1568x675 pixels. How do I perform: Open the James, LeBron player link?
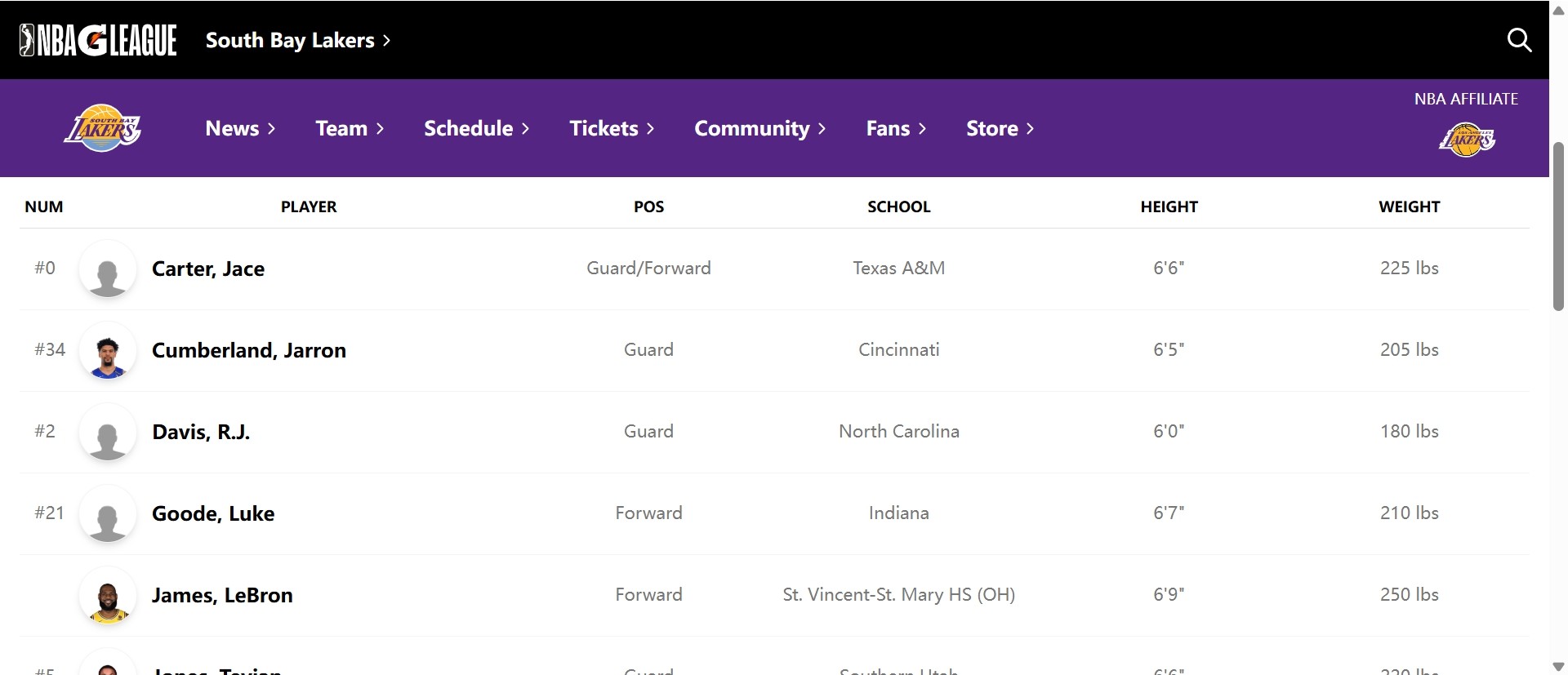click(222, 595)
